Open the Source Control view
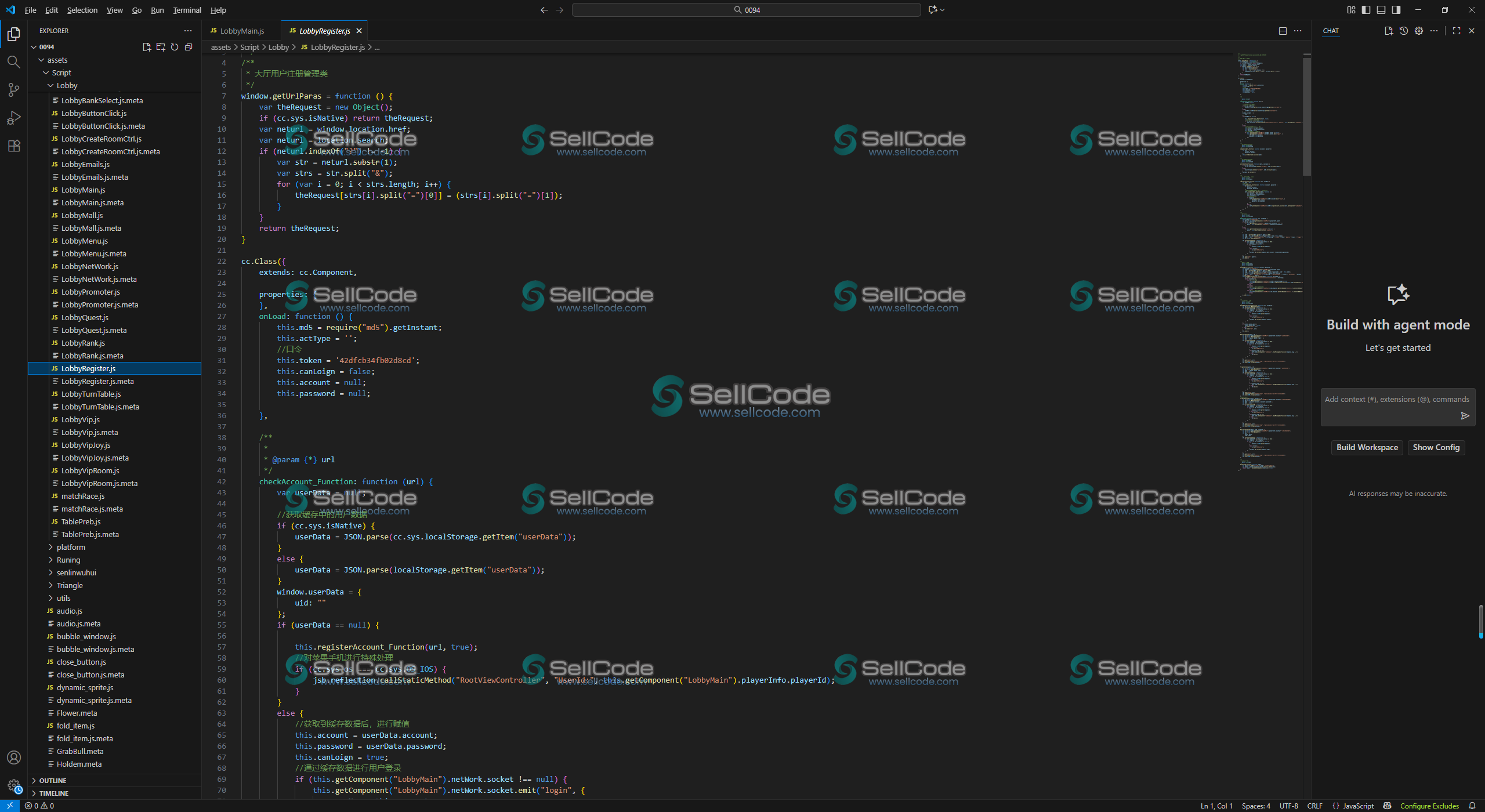Image resolution: width=1485 pixels, height=812 pixels. coord(13,89)
